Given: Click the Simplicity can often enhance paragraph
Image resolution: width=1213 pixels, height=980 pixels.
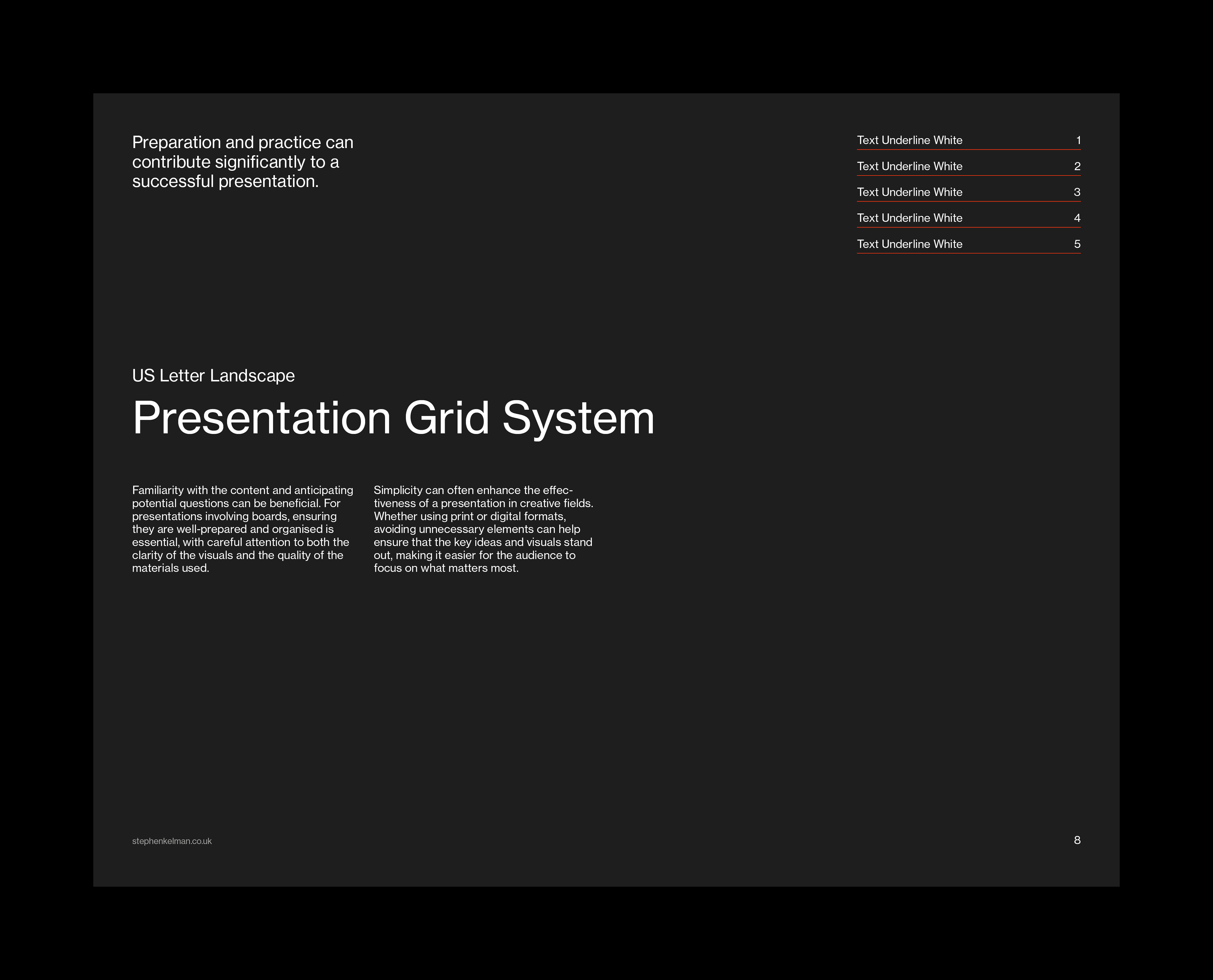Looking at the screenshot, I should (483, 529).
